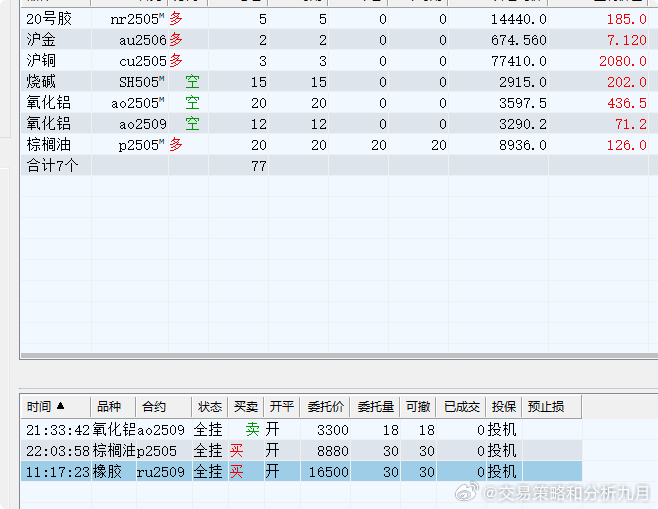Select order placed at 21:33:42

[58, 430]
